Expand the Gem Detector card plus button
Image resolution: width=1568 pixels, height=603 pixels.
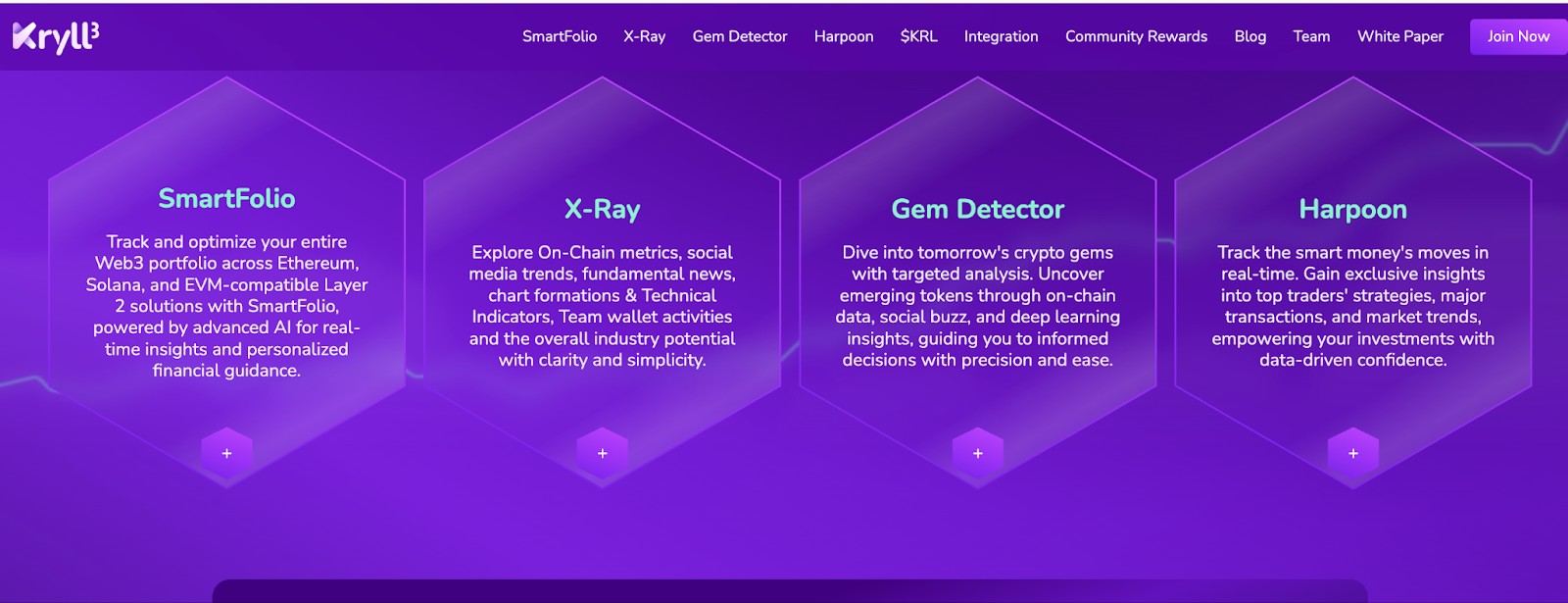coord(978,453)
